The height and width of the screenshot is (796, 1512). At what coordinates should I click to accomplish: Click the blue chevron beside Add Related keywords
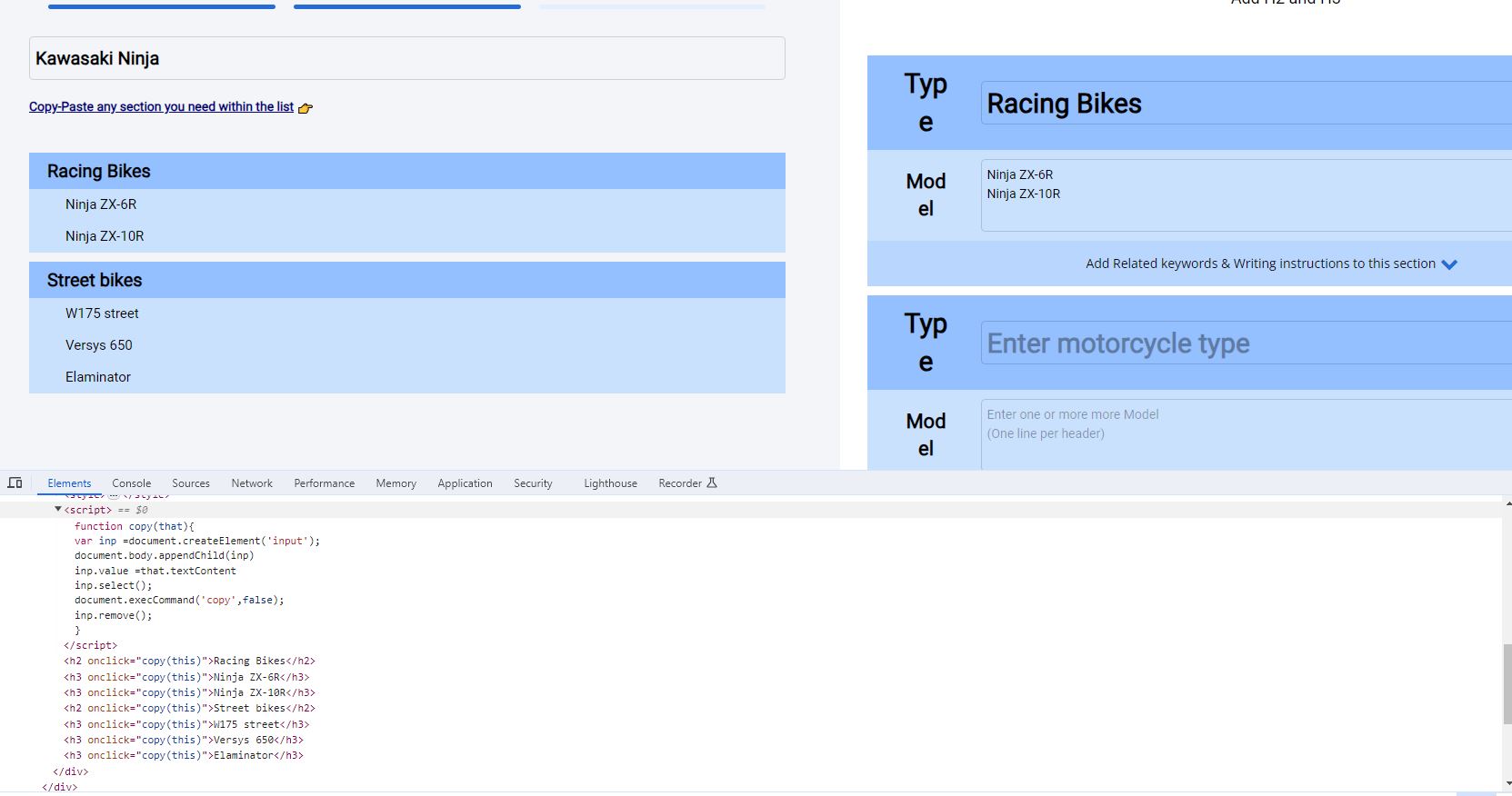(x=1449, y=264)
